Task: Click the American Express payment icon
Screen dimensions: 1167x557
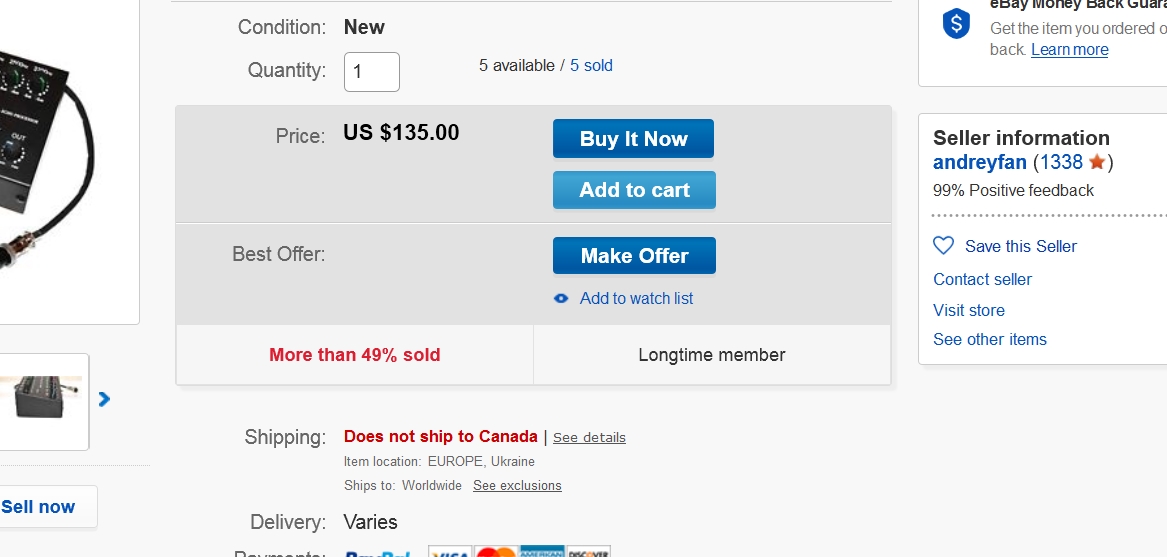Action: [541, 553]
